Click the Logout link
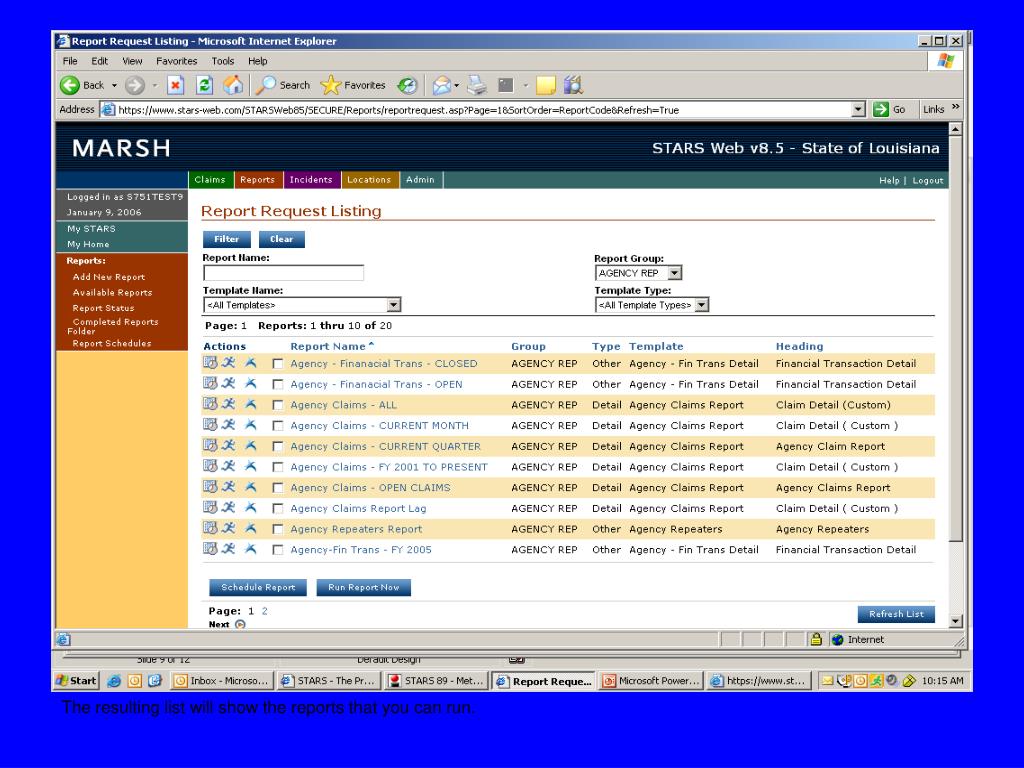This screenshot has width=1024, height=768. 927,180
